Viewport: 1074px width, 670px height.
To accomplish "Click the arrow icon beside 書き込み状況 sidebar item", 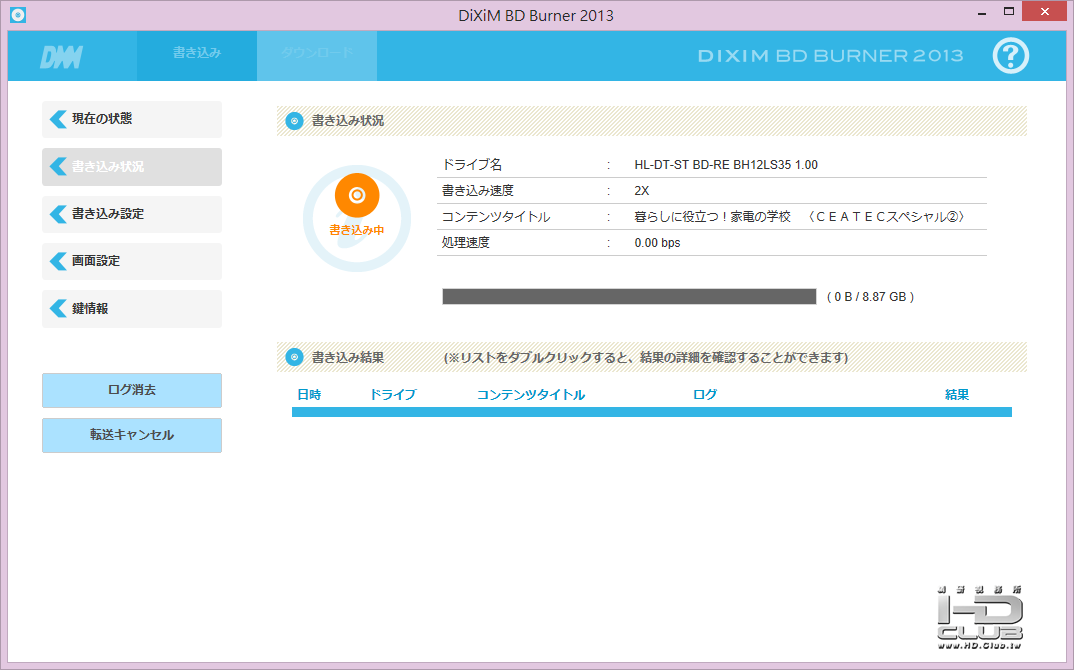I will click(x=58, y=166).
